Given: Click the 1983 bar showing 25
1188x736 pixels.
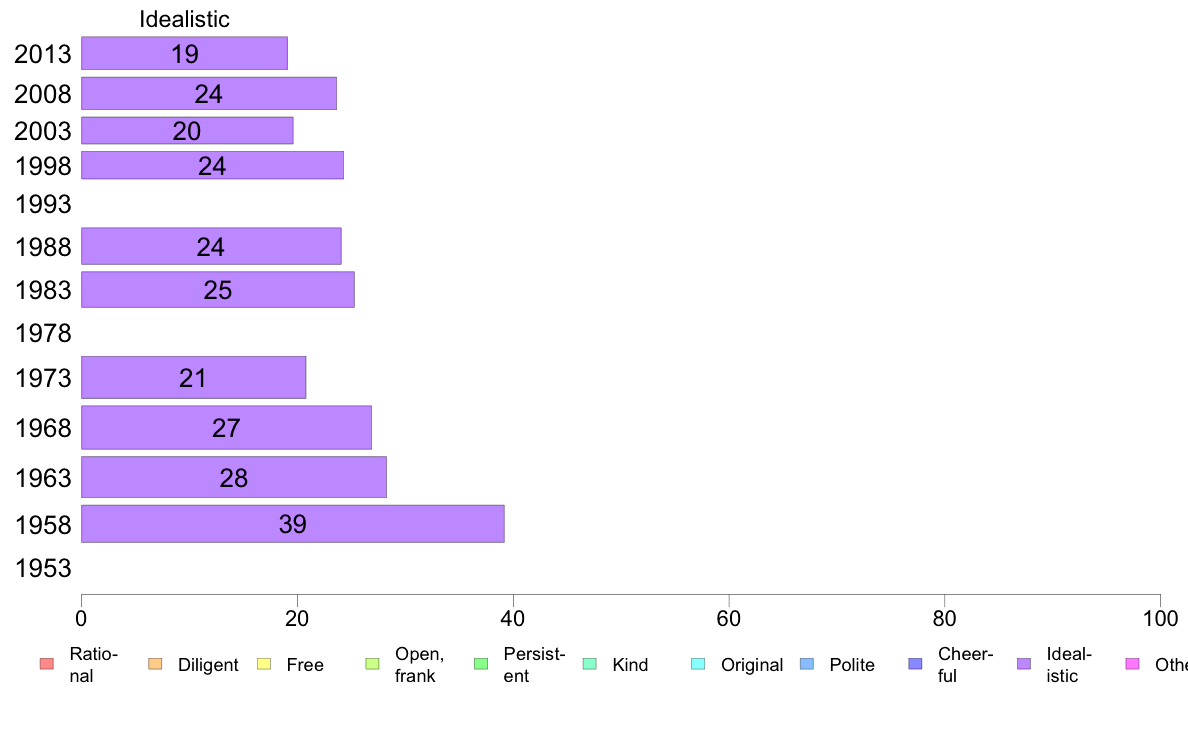Looking at the screenshot, I should click(217, 290).
